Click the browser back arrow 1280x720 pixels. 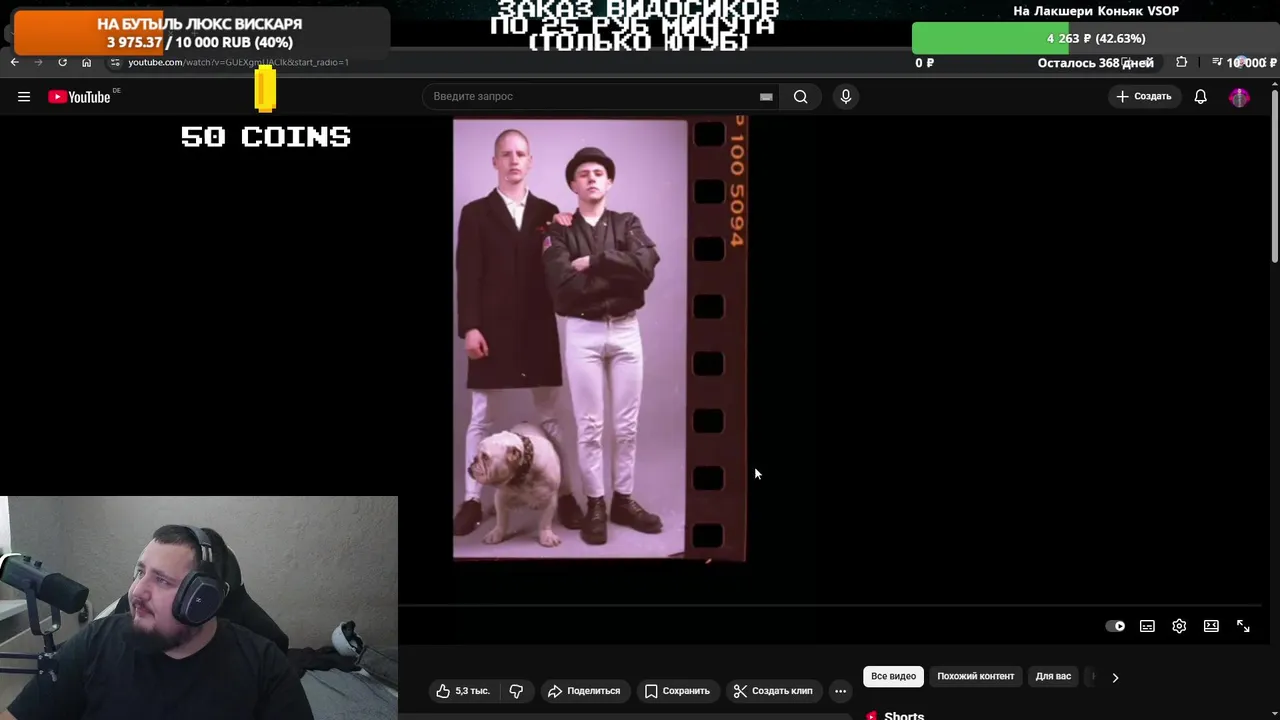(14, 62)
